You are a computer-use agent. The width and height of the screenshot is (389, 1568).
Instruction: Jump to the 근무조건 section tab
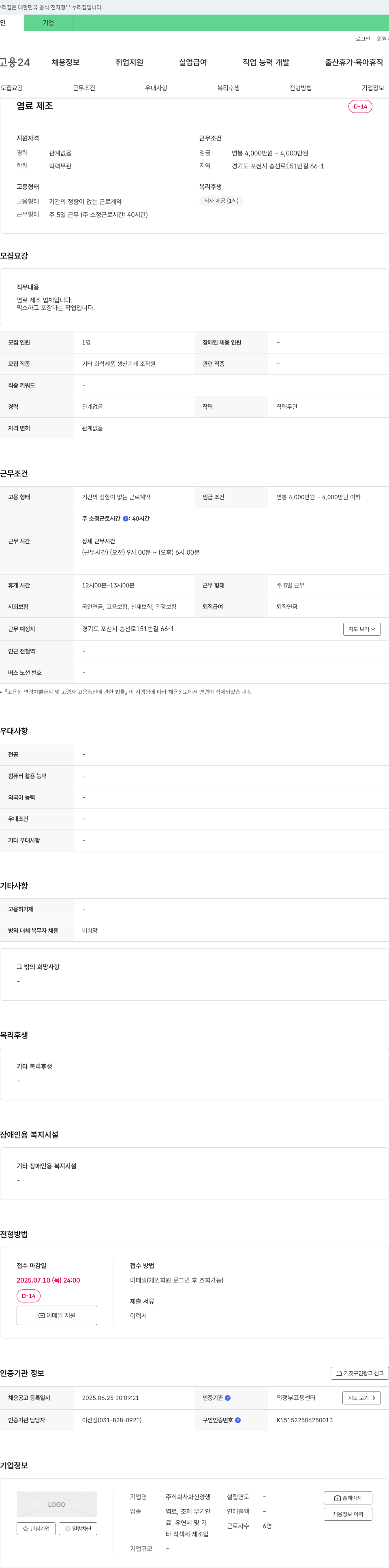[x=84, y=88]
